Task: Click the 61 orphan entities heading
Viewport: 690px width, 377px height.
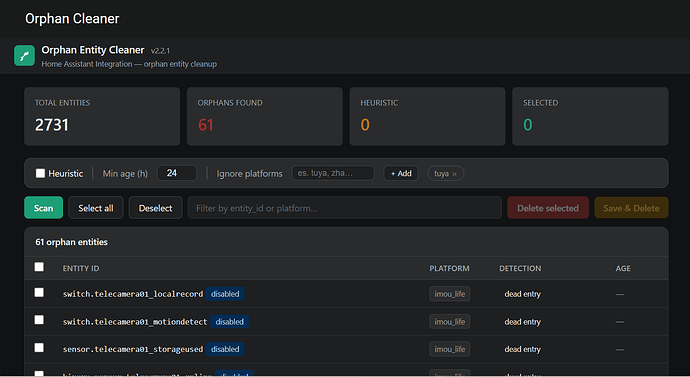Action: 71,242
